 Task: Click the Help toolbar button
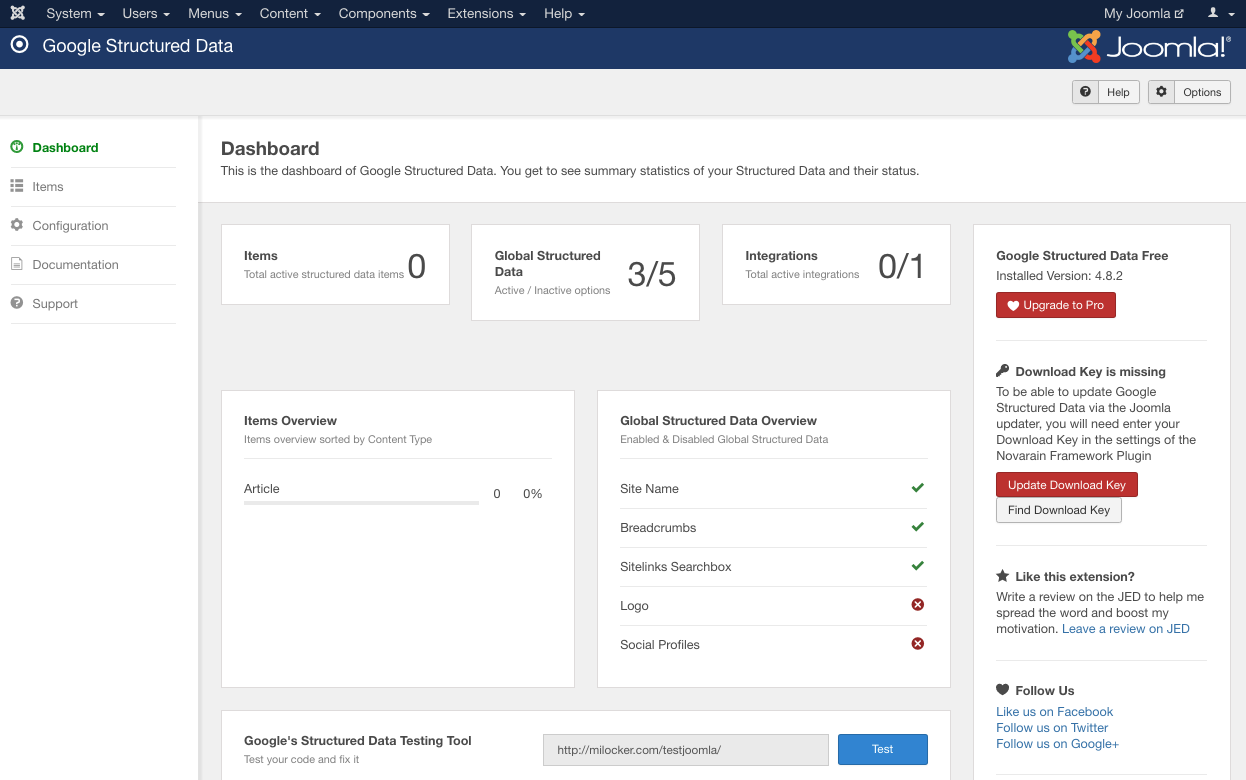pyautogui.click(x=1105, y=92)
